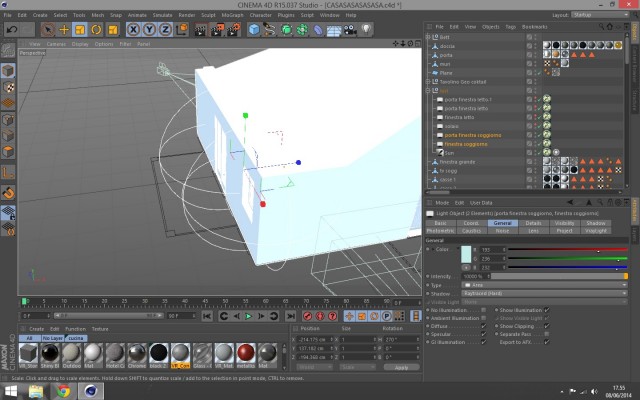Toggle the Y-axis lock
The image size is (640, 400).
[x=149, y=30]
